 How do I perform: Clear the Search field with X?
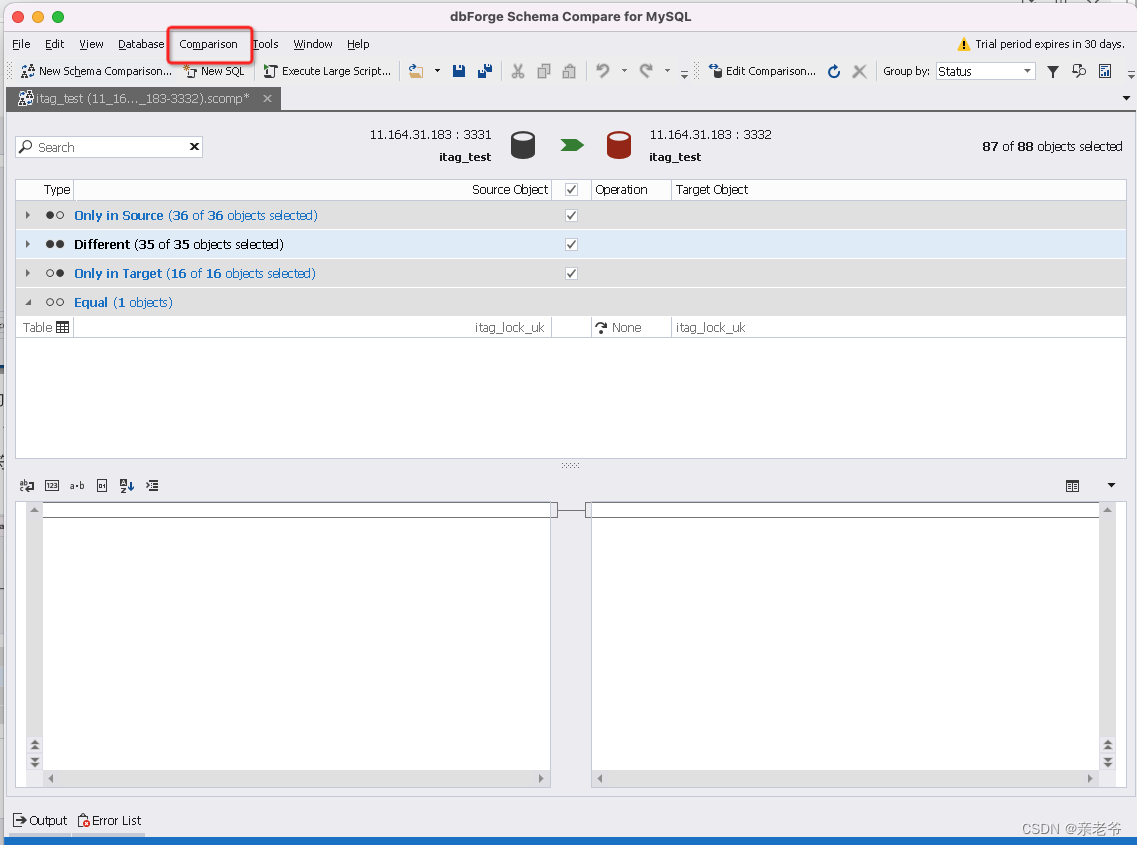194,147
